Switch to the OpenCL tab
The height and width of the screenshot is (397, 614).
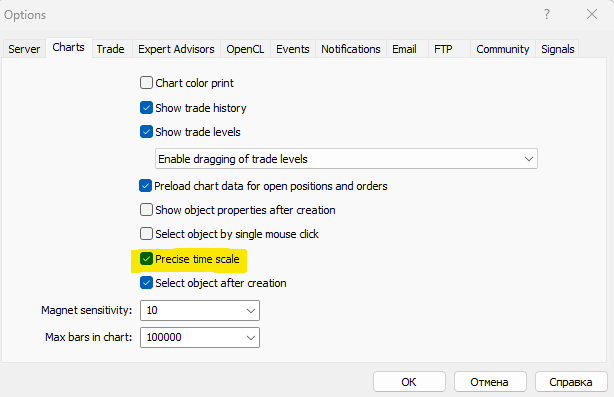point(245,49)
